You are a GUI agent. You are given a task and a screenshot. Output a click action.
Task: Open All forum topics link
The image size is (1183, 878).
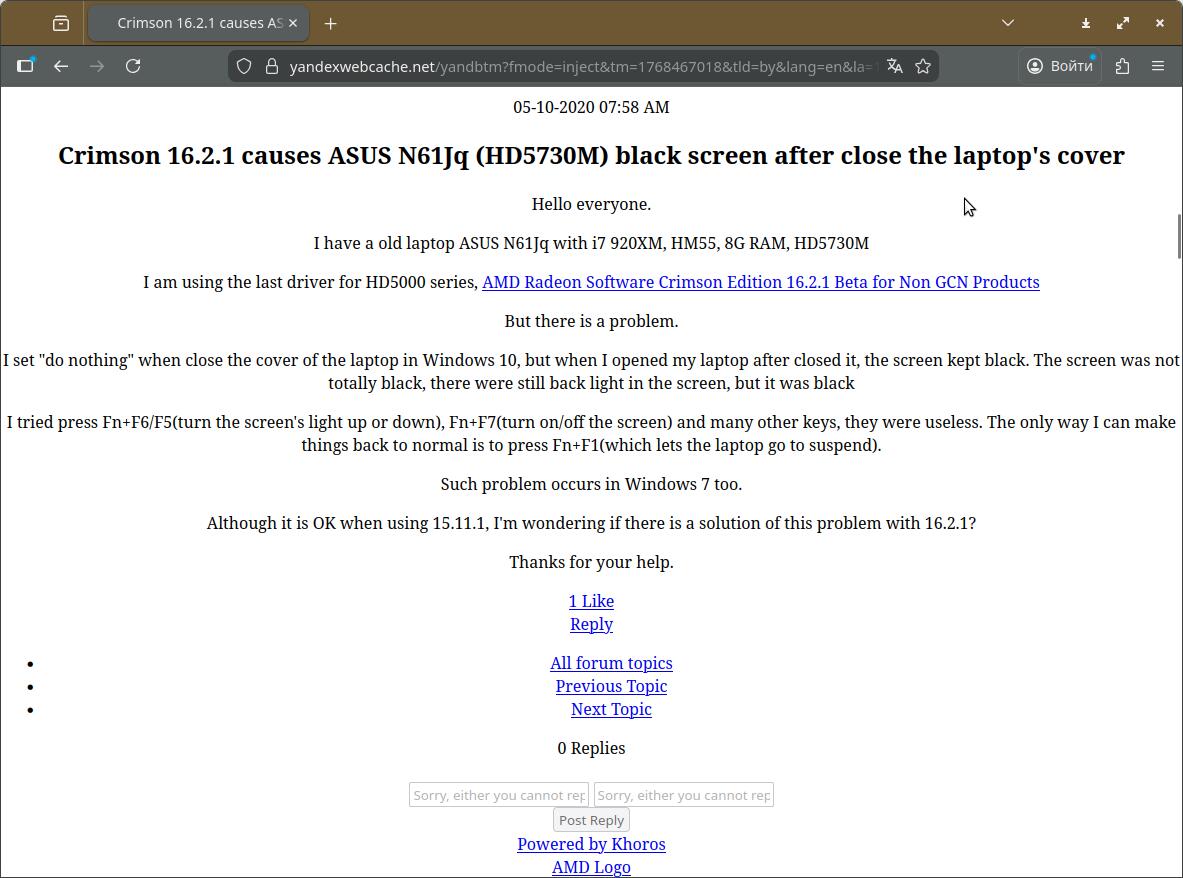click(611, 663)
